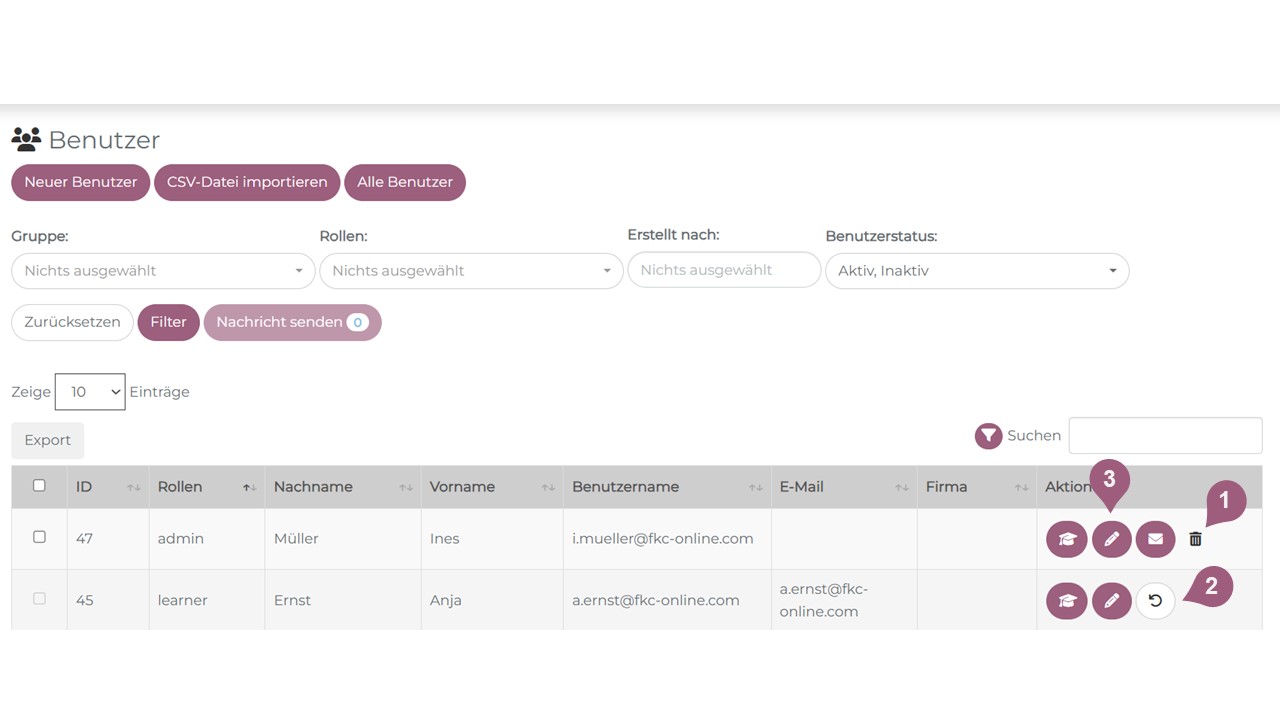
Task: Check the checkbox for user ID 45
Action: [x=39, y=599]
